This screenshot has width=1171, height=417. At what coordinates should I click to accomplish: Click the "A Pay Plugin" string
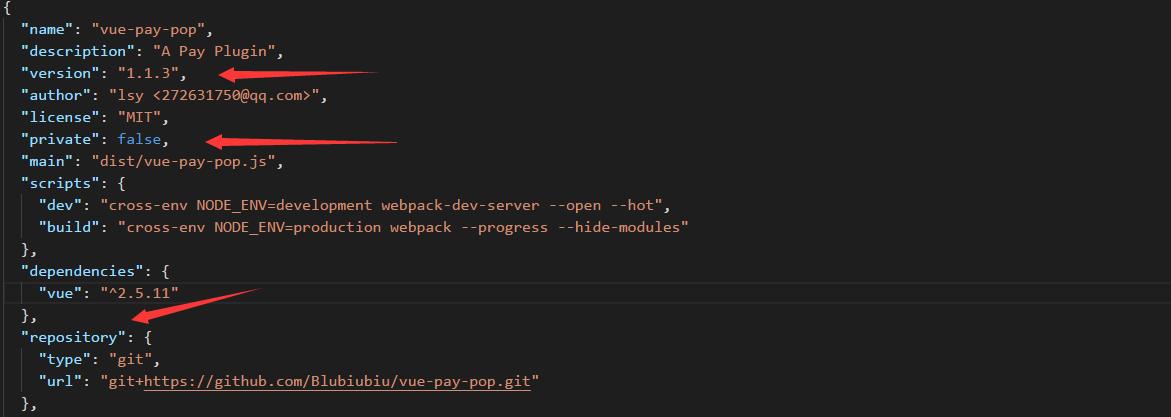click(x=214, y=52)
